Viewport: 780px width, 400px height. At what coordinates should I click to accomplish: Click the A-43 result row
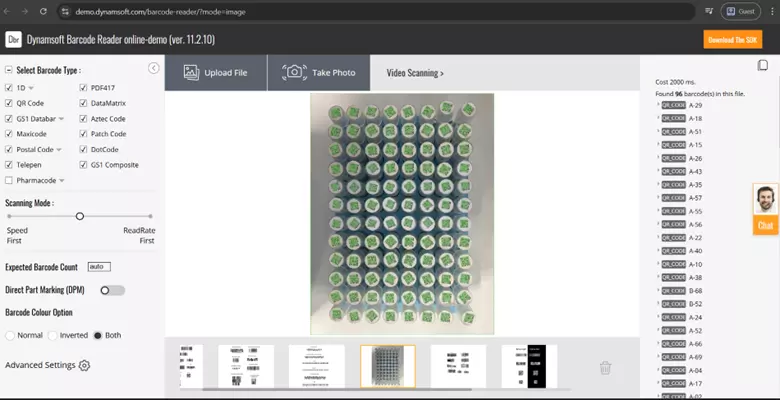click(x=680, y=172)
